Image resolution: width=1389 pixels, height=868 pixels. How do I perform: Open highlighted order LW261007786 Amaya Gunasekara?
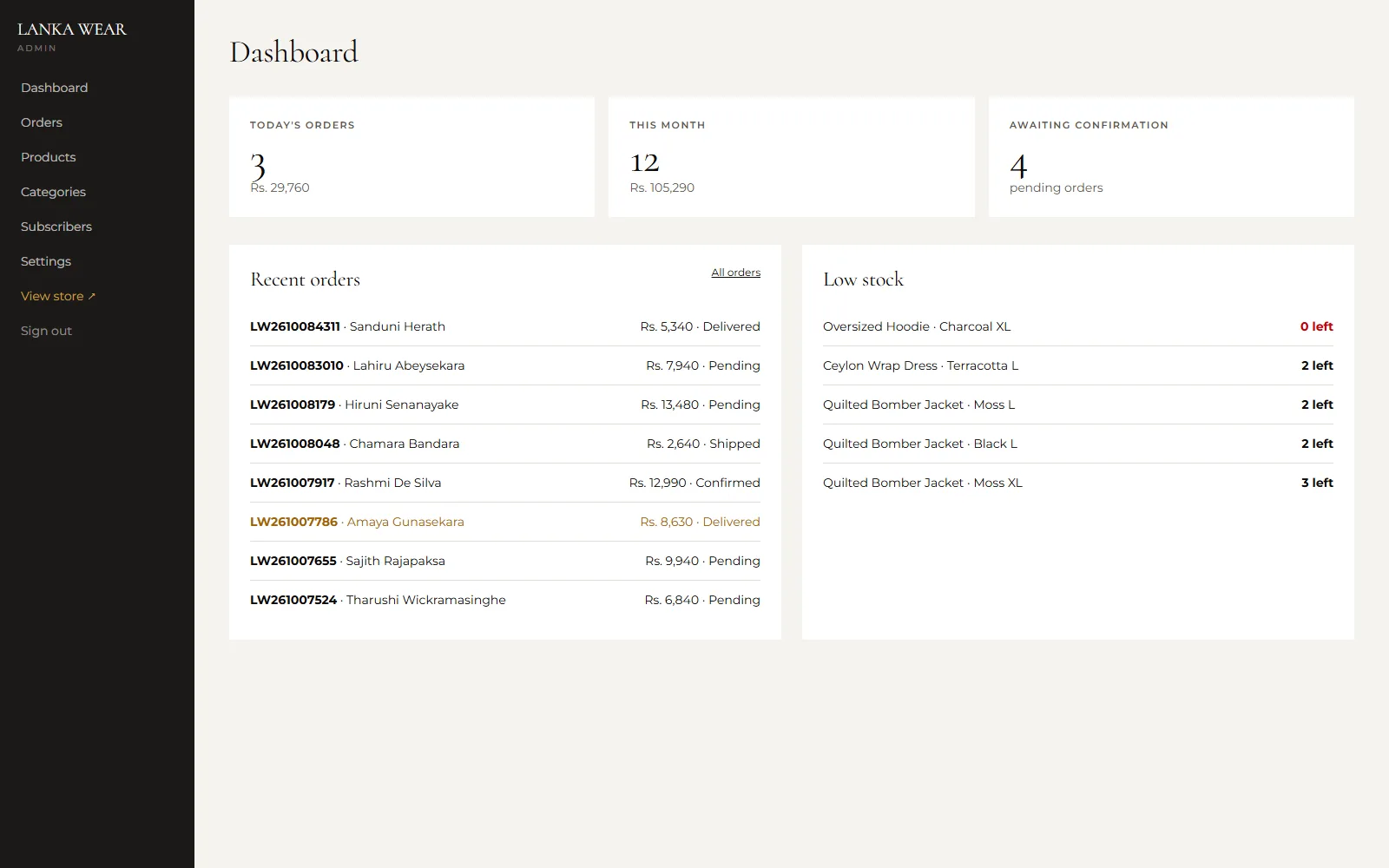point(505,522)
